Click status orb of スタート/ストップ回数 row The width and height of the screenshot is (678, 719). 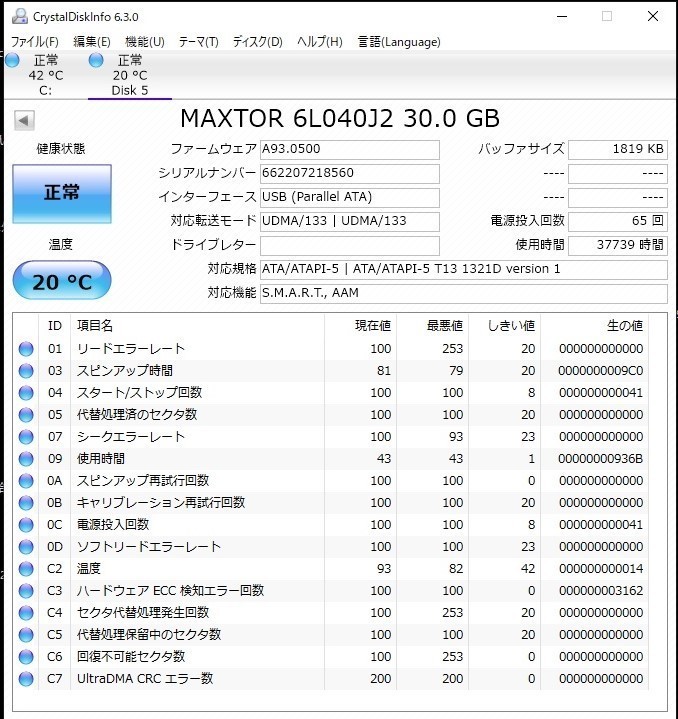pos(26,393)
